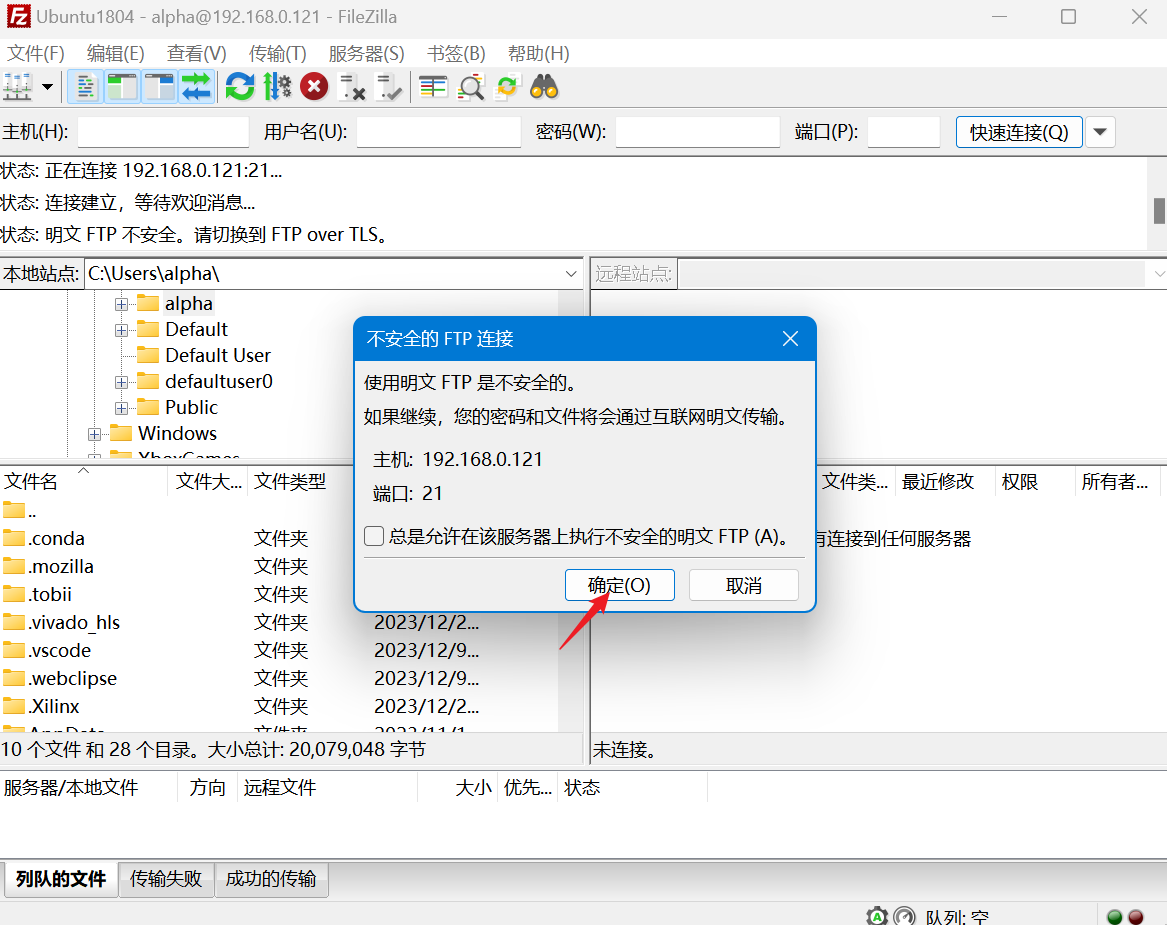Reconnect to last server icon
Viewport: 1167px width, 925px height.
coord(389,87)
